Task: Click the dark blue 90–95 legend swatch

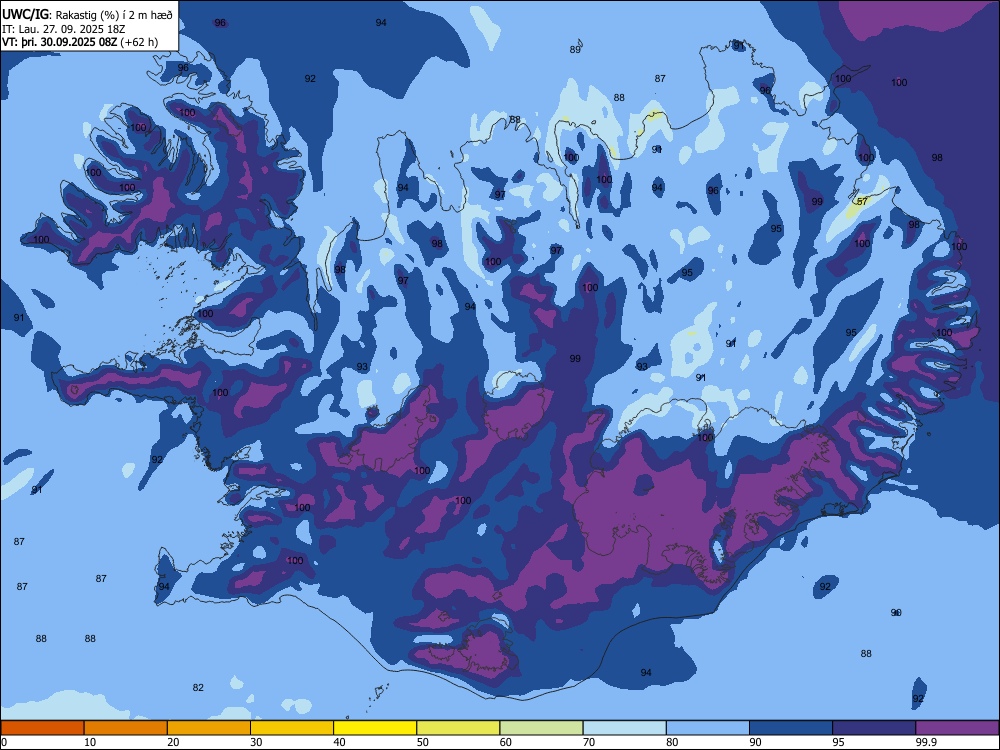Action: tap(791, 728)
